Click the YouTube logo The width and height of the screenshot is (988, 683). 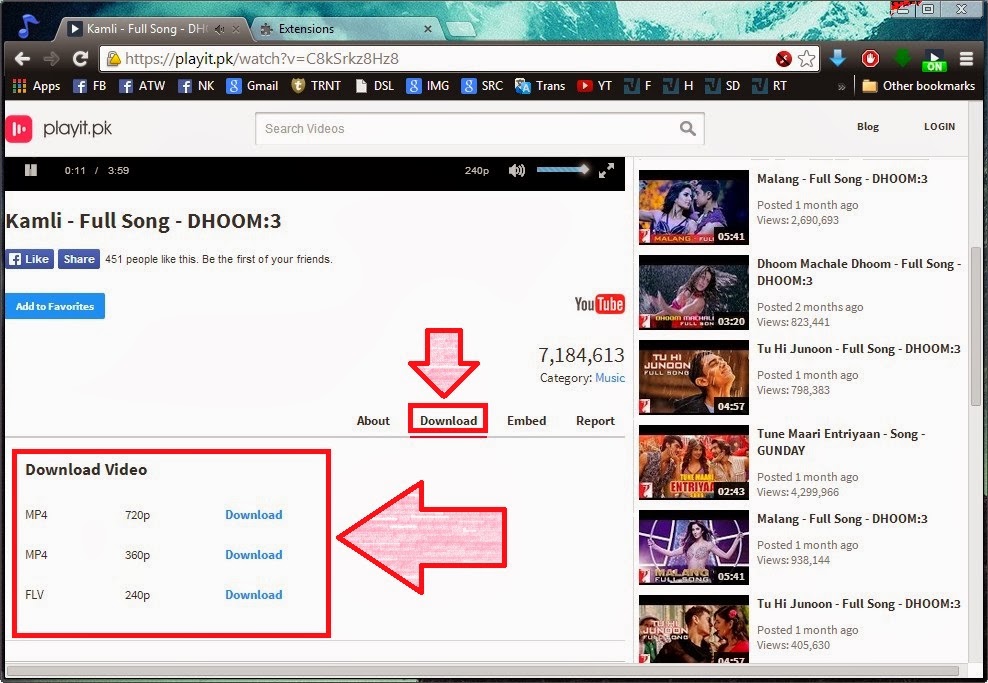tap(599, 304)
